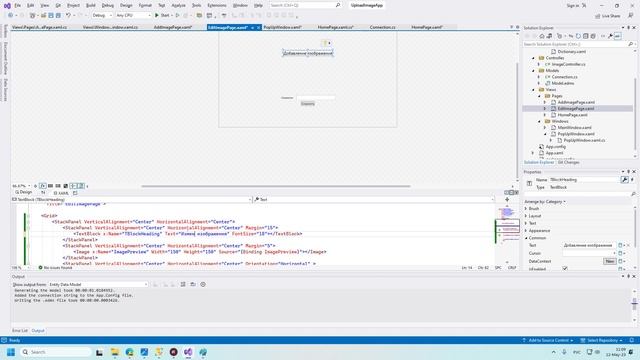
Task: Switch to the Design view tab
Action: pyautogui.click(x=24, y=192)
